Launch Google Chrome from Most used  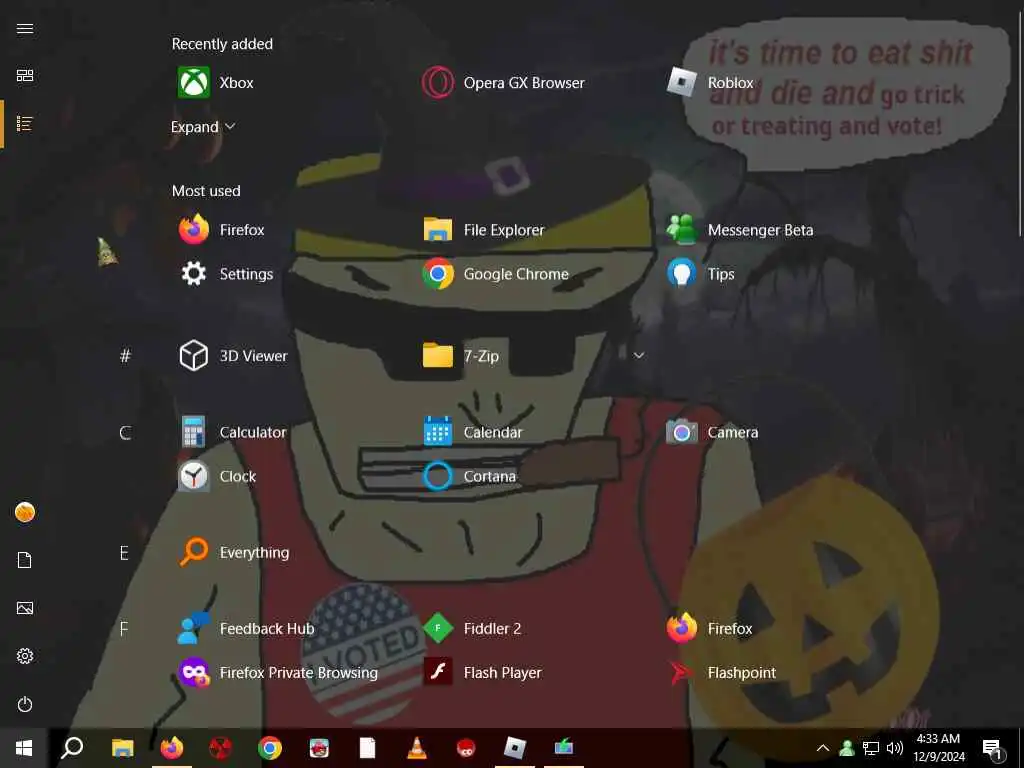coord(496,274)
